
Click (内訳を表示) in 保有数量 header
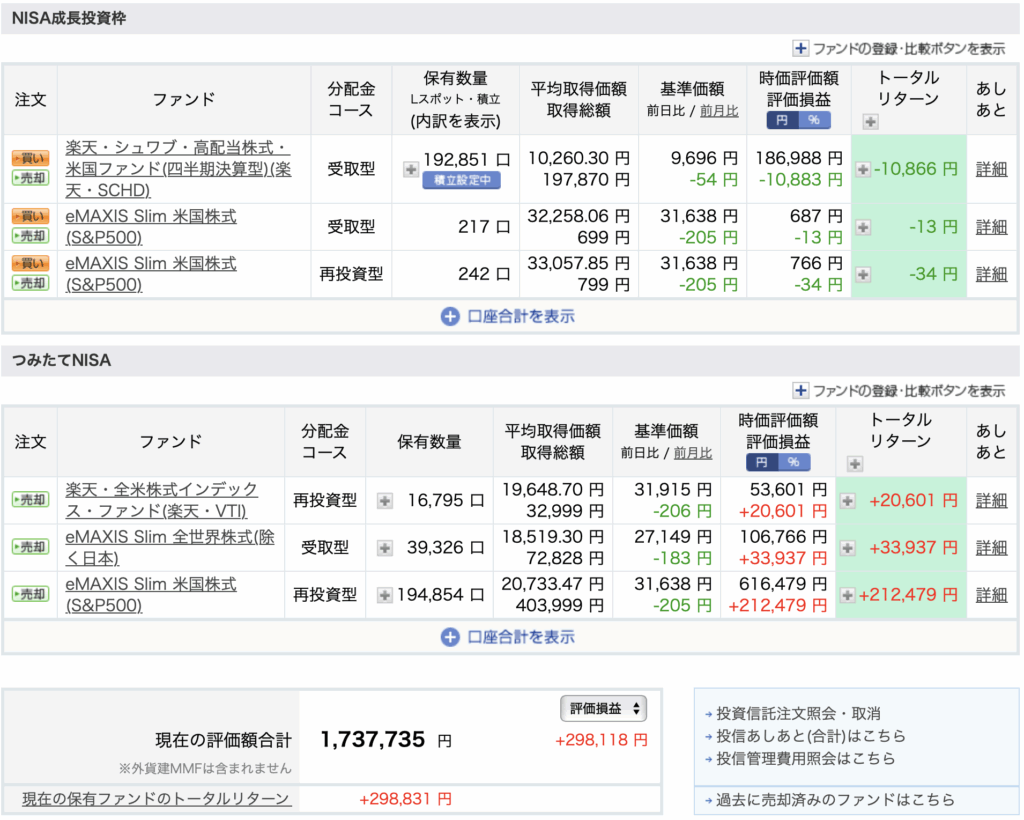pyautogui.click(x=455, y=121)
